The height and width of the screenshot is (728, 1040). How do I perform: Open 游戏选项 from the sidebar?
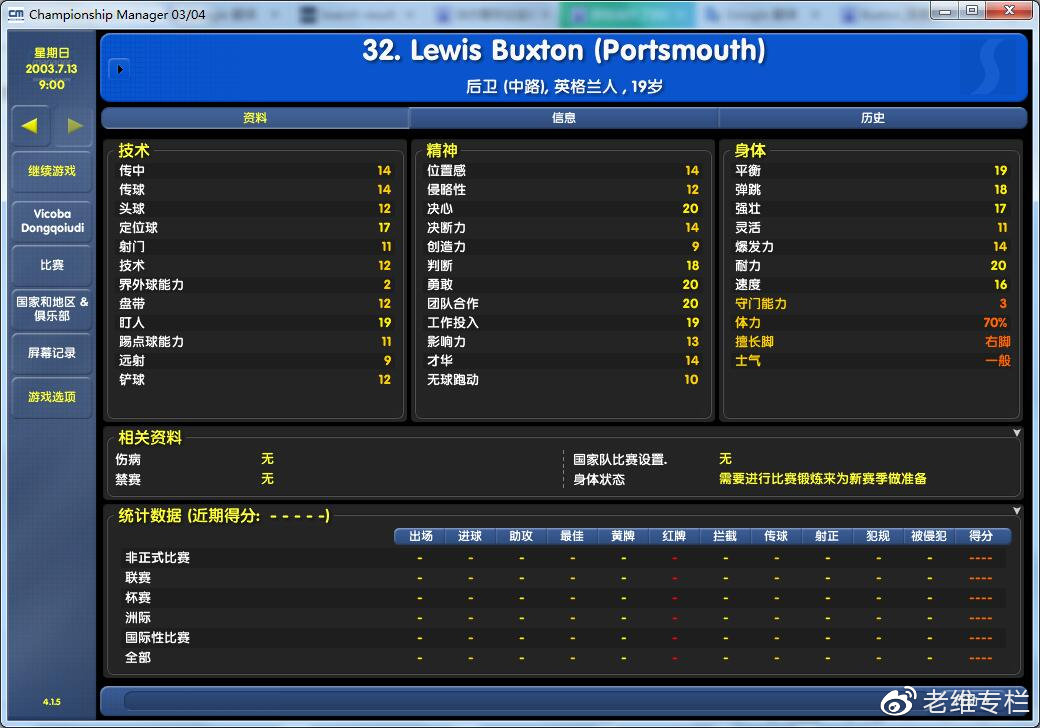52,397
